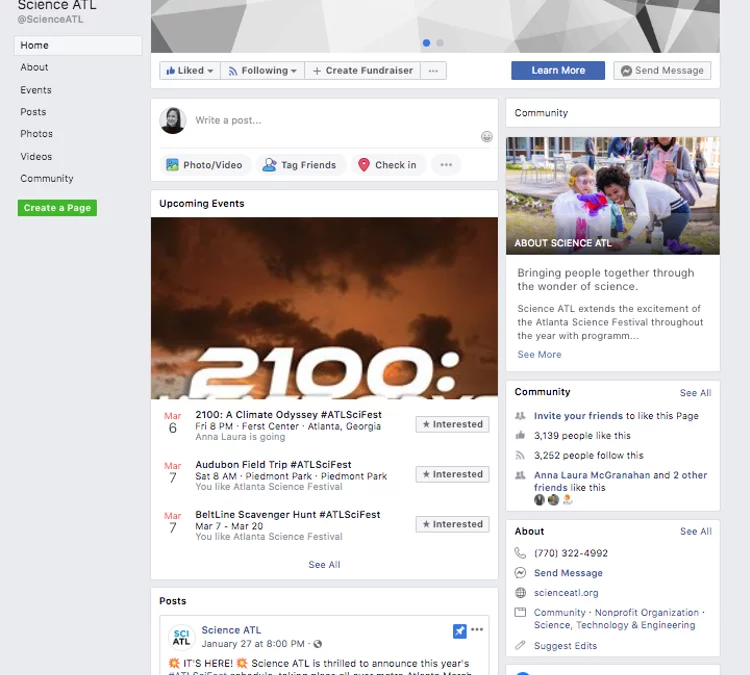Click the thumbs-up icon beside 3,139 people like this
The width and height of the screenshot is (750, 675).
click(x=520, y=435)
